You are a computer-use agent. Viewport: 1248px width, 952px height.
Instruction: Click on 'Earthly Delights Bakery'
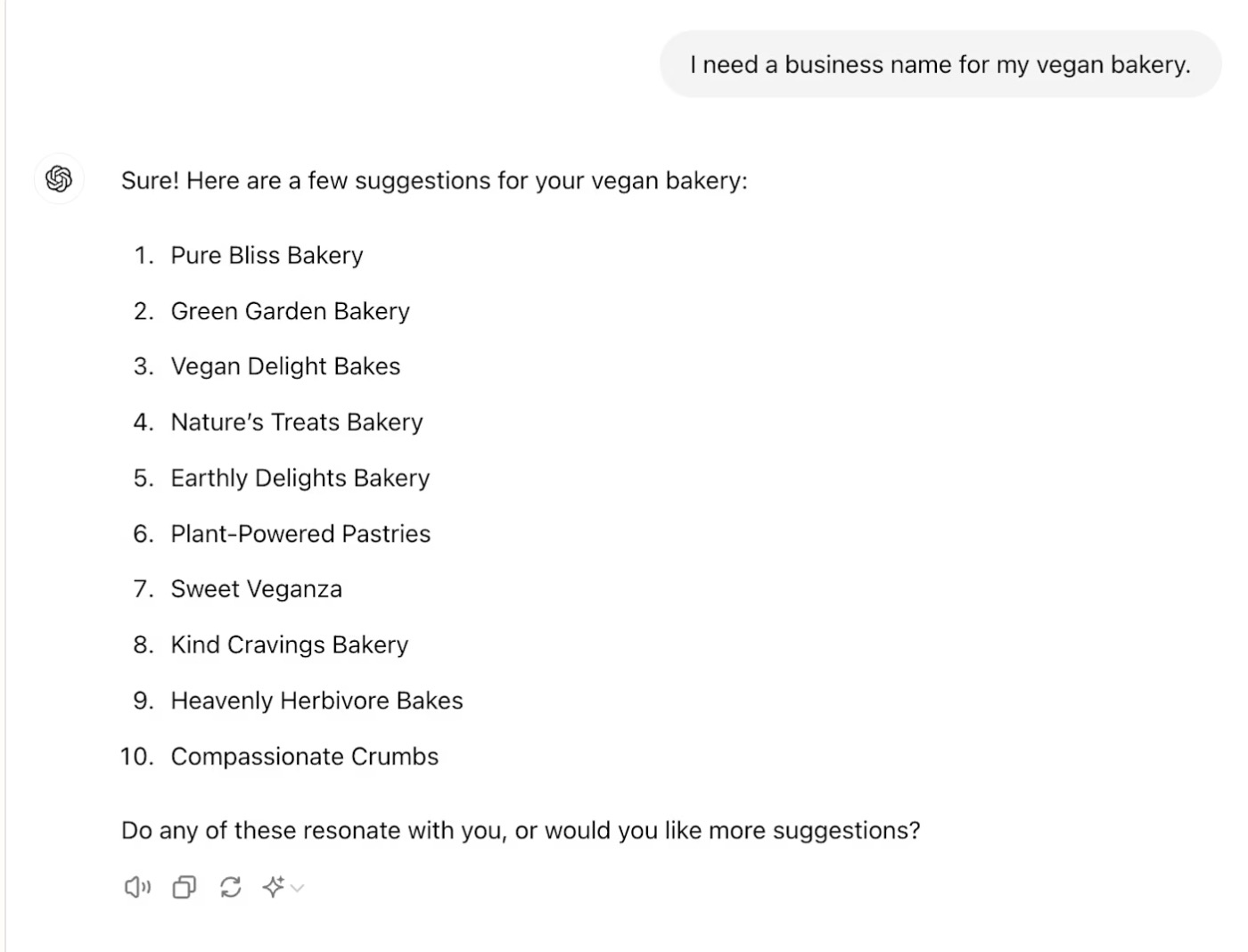coord(300,478)
